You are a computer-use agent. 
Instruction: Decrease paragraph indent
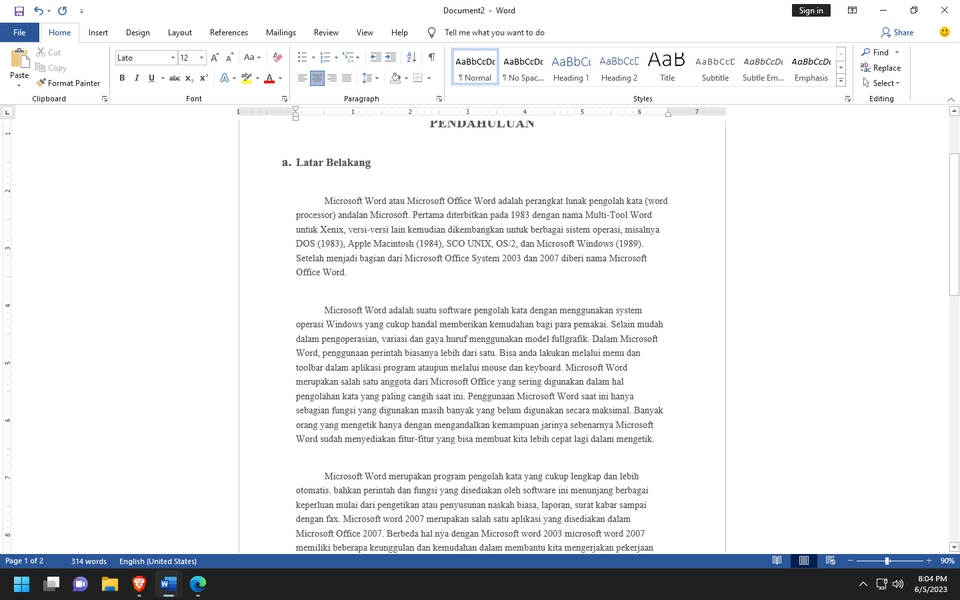point(375,58)
